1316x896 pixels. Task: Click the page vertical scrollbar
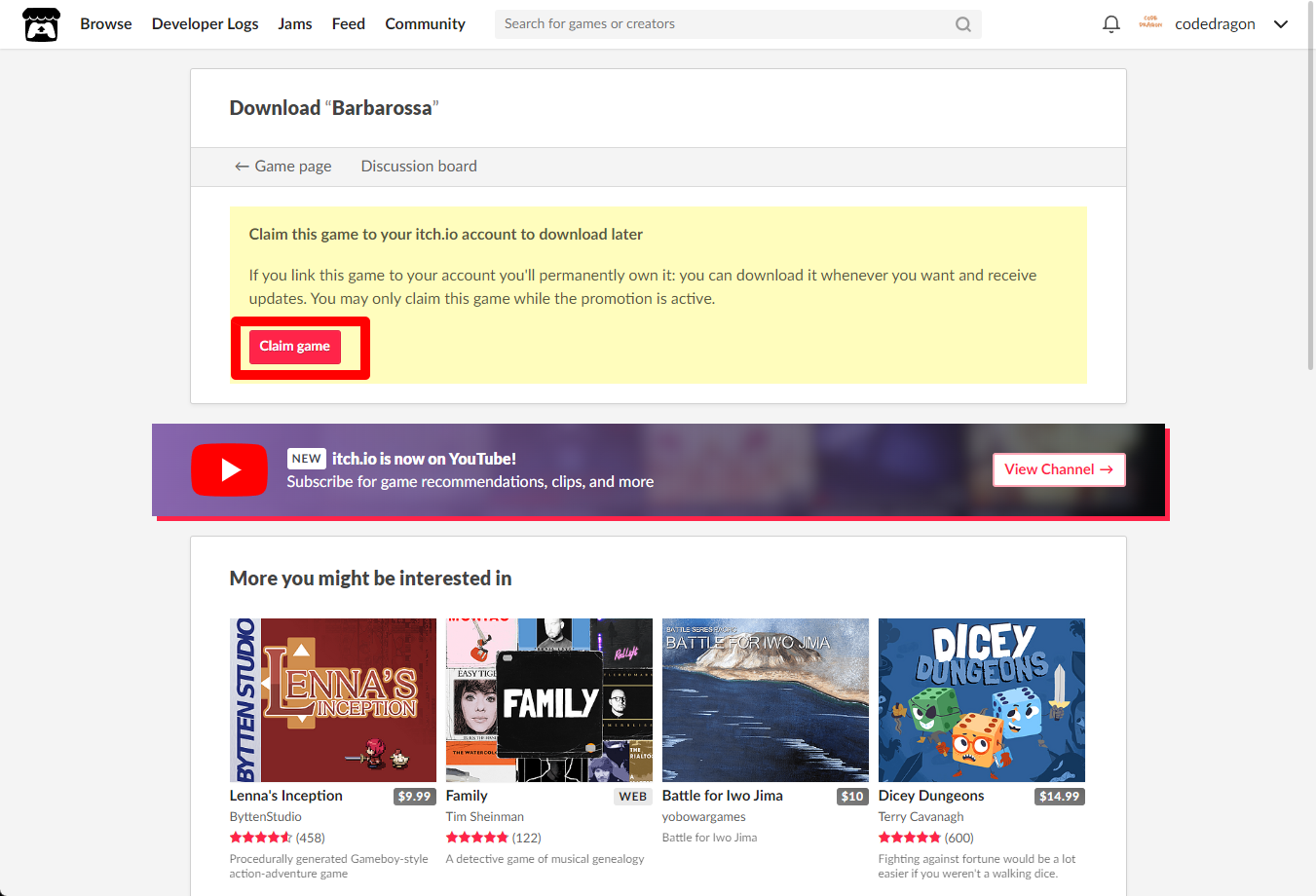point(1310,185)
